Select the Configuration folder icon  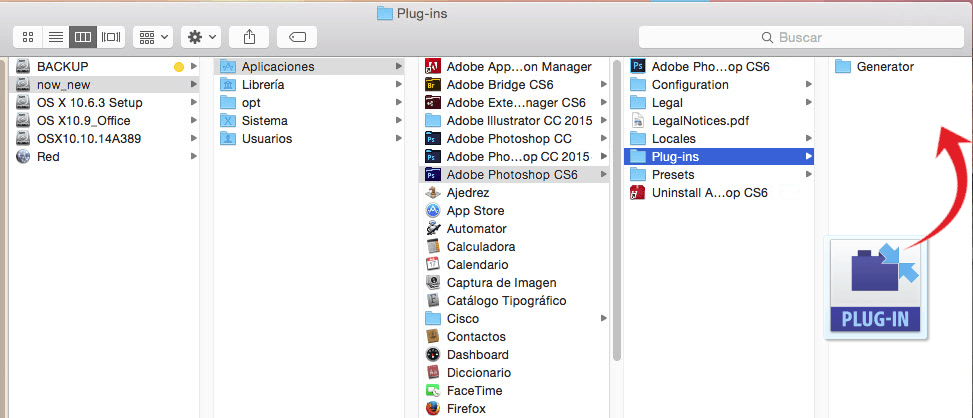tap(638, 84)
